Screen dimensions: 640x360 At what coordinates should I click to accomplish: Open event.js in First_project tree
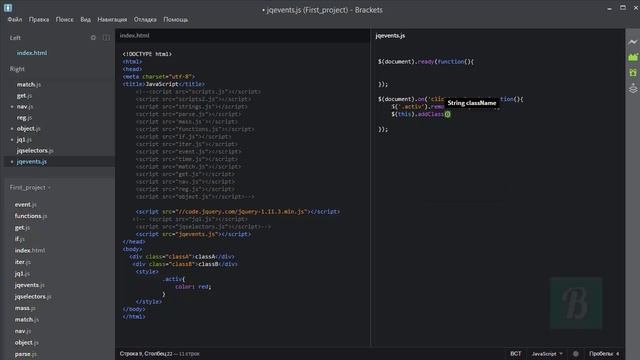coord(25,204)
